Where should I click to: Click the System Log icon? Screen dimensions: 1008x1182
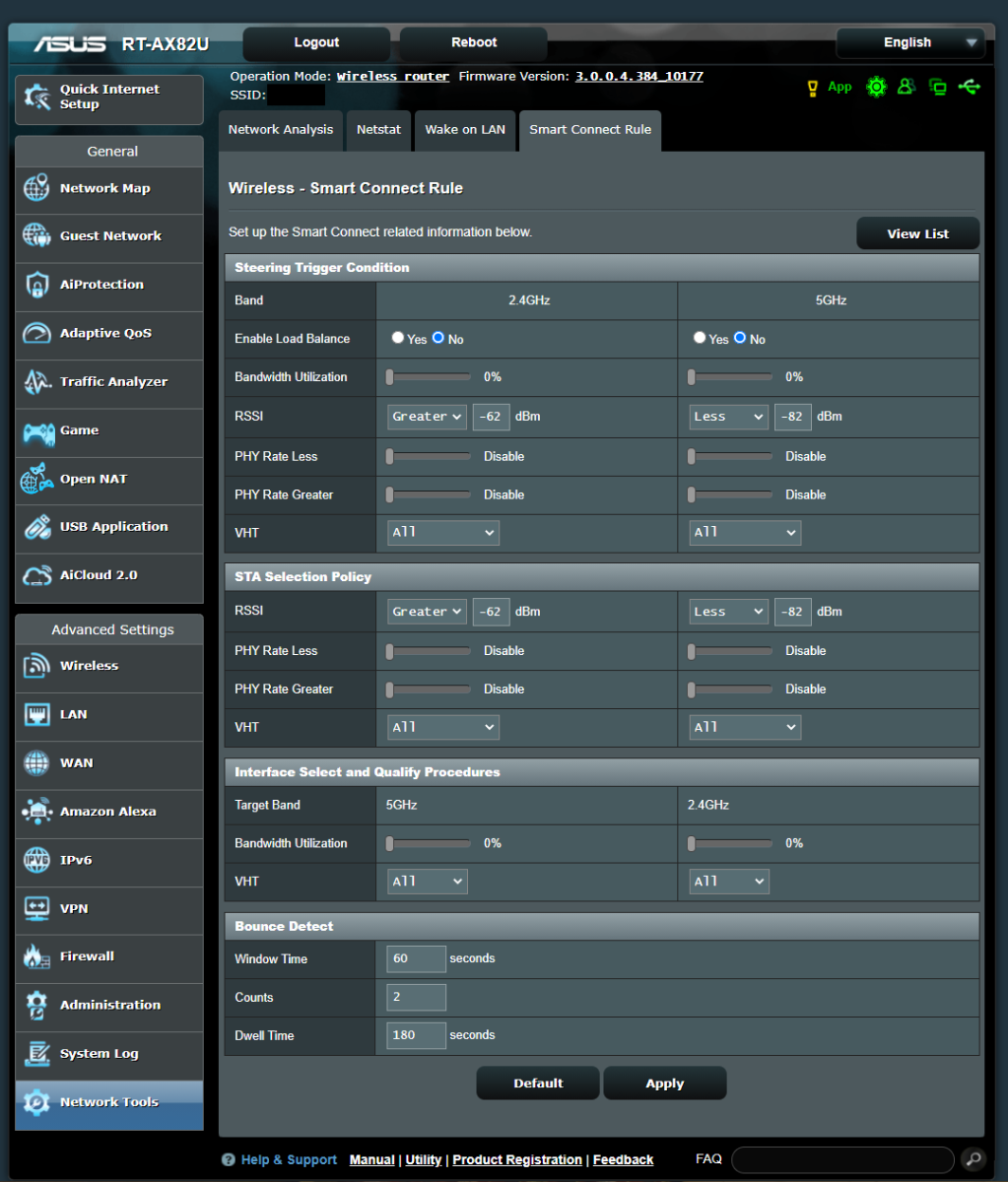pos(36,1053)
